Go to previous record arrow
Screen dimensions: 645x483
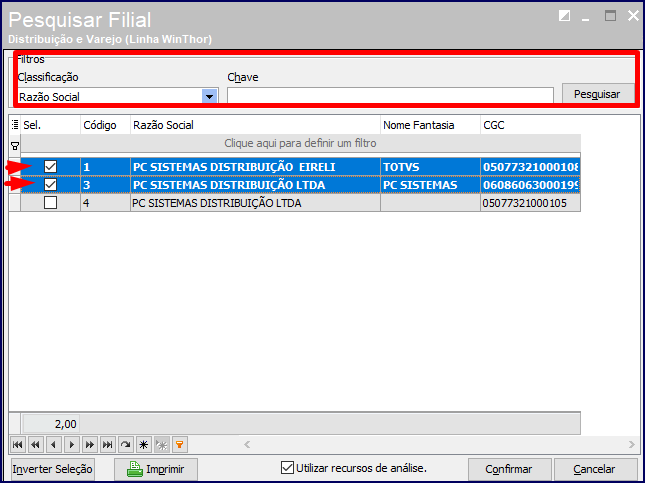pyautogui.click(x=53, y=444)
